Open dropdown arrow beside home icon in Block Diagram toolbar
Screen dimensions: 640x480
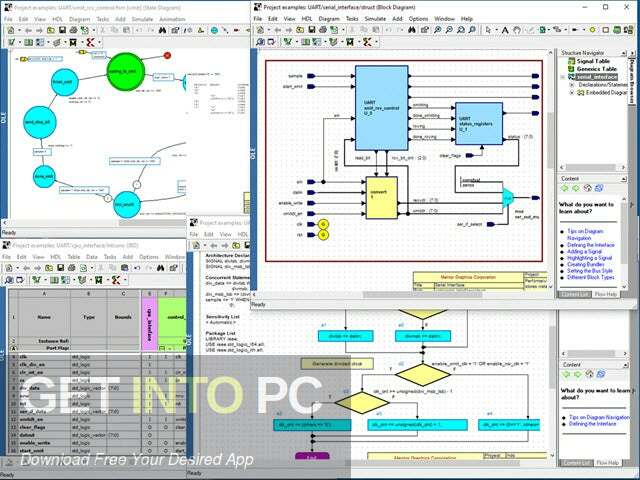click(x=267, y=30)
